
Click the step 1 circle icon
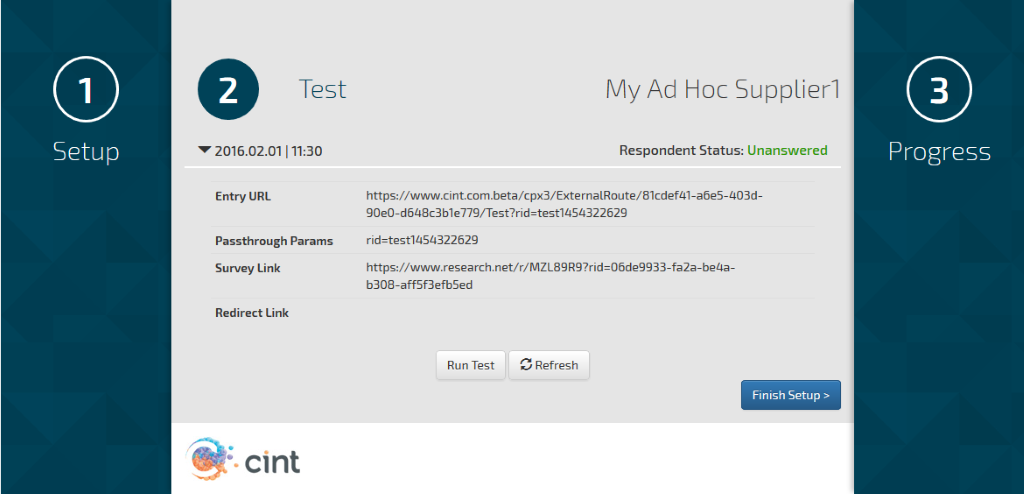pos(86,90)
